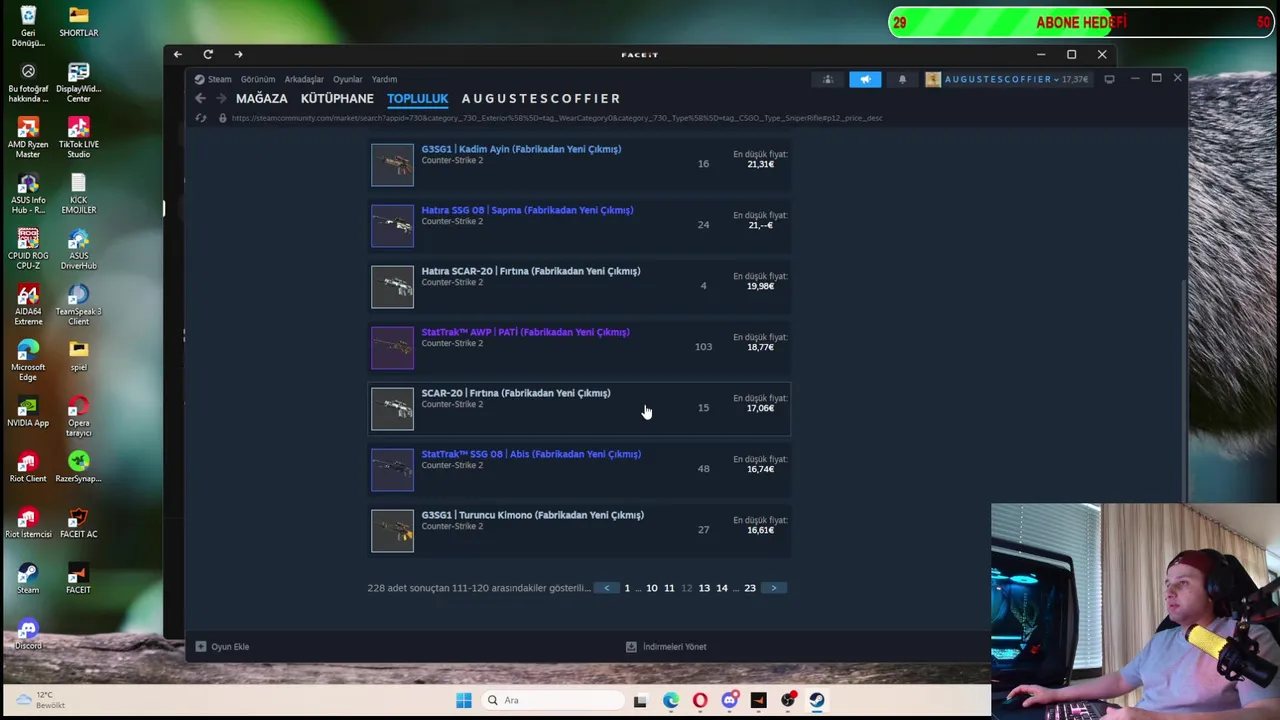Open the Steam friends icon button

[x=827, y=79]
